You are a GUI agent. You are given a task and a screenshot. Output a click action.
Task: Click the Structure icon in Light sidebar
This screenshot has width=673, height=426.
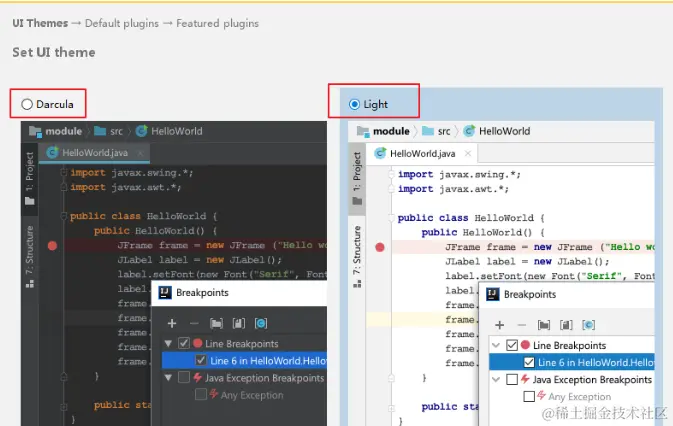coord(357,284)
